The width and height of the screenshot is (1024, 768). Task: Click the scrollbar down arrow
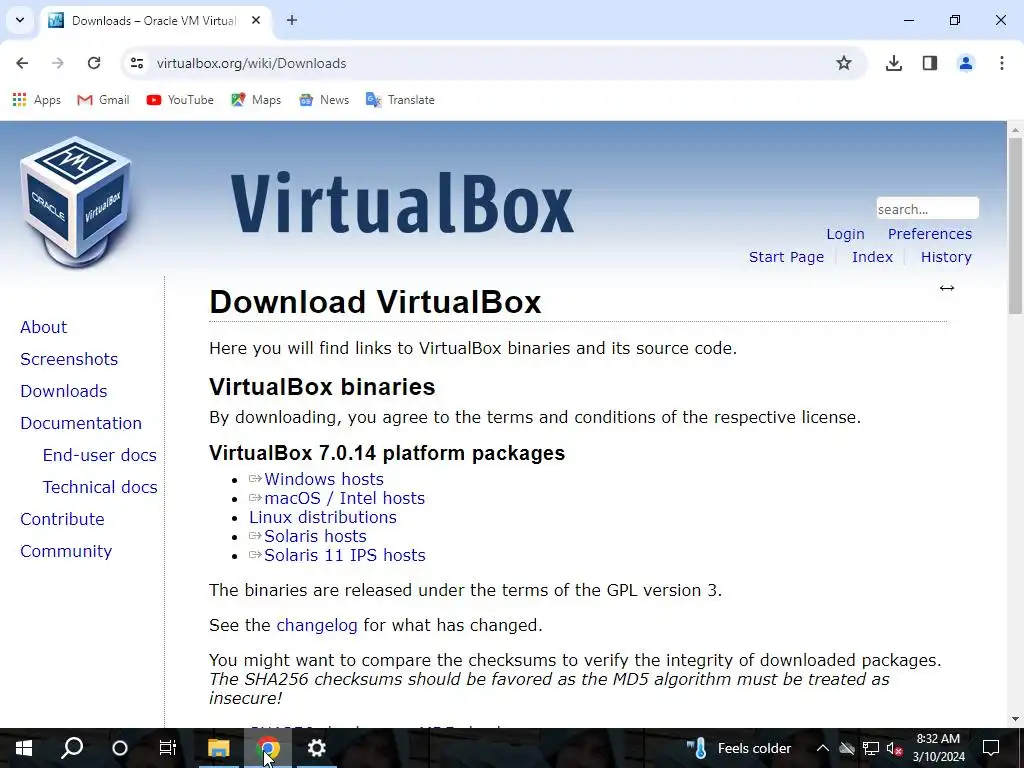pyautogui.click(x=1015, y=719)
